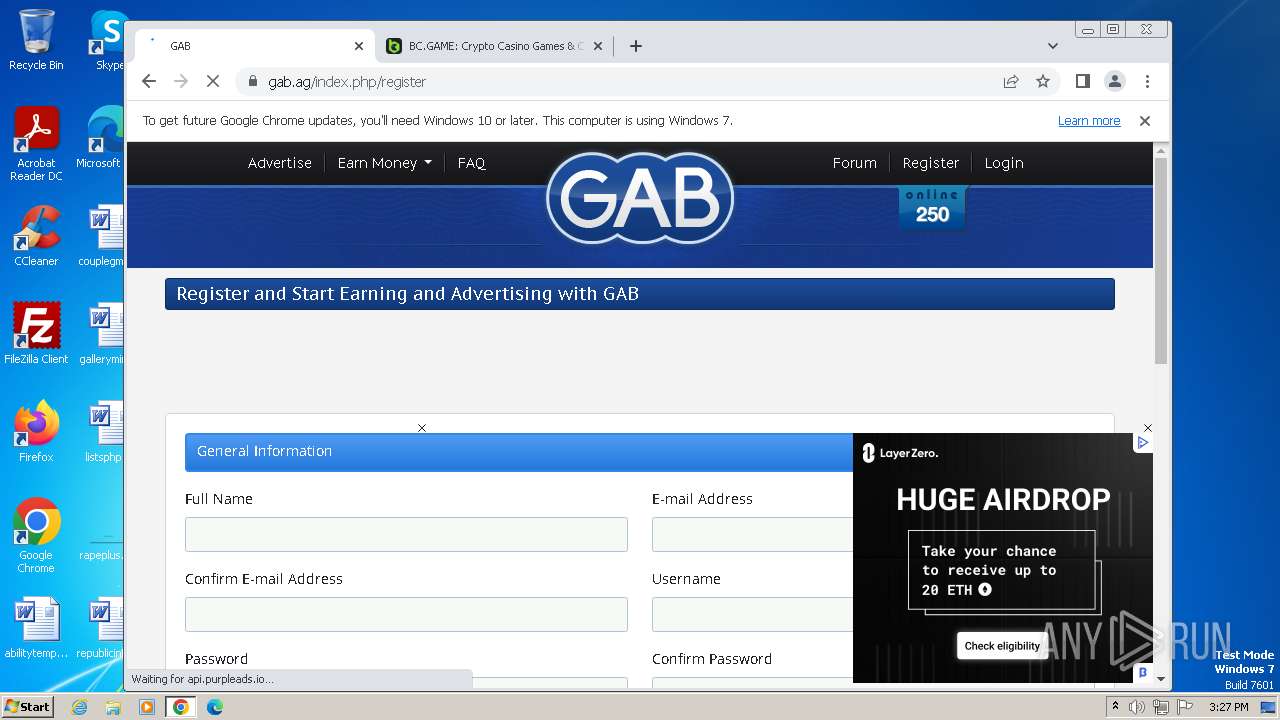
Task: Stop loading the page
Action: (x=212, y=81)
